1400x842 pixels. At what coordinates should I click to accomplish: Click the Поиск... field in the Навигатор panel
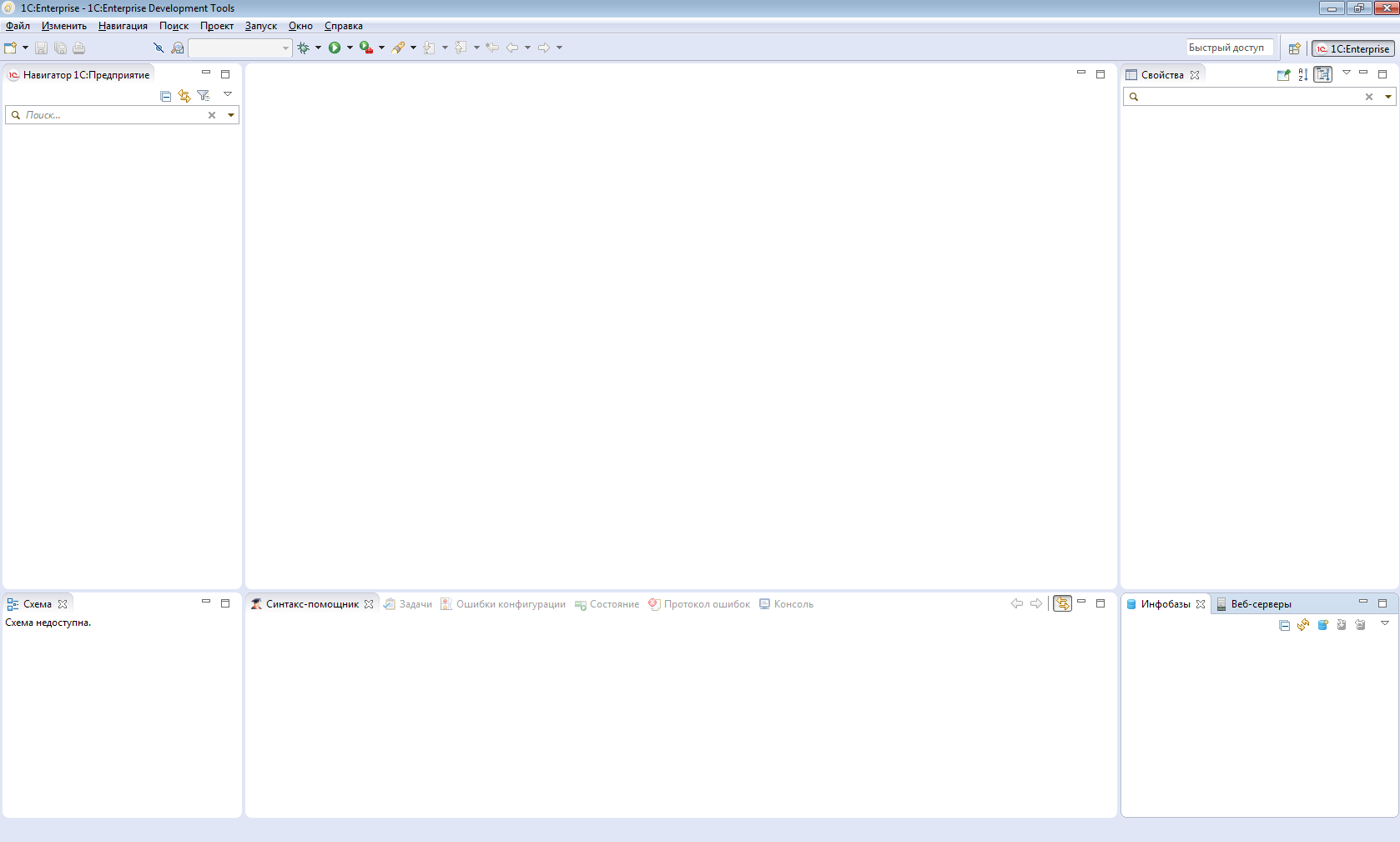(113, 115)
